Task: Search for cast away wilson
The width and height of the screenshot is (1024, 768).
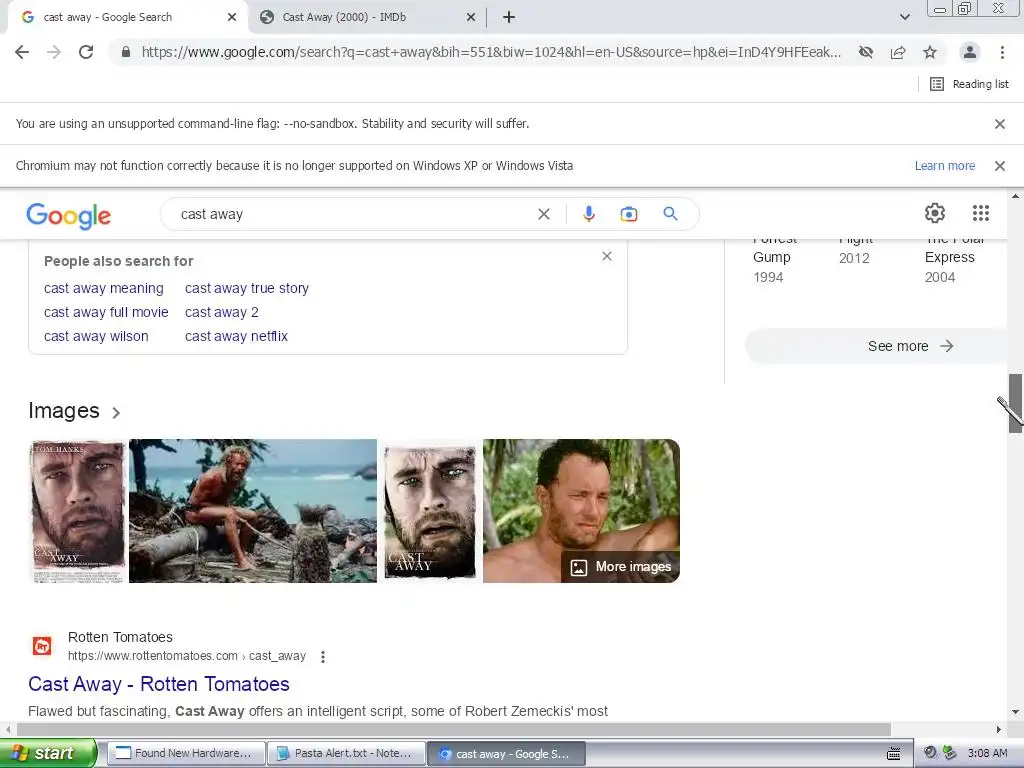Action: click(x=96, y=336)
